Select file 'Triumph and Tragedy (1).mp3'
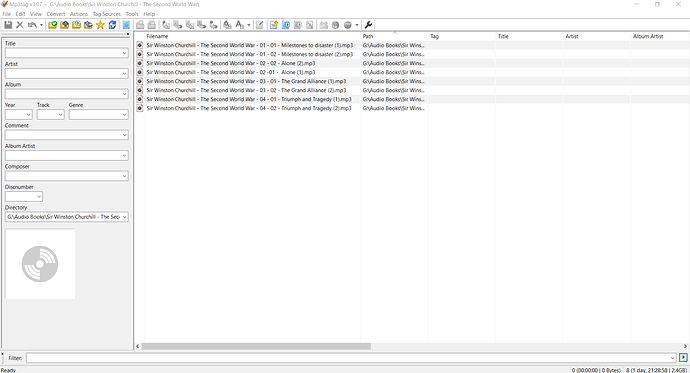The image size is (690, 373). (x=249, y=99)
